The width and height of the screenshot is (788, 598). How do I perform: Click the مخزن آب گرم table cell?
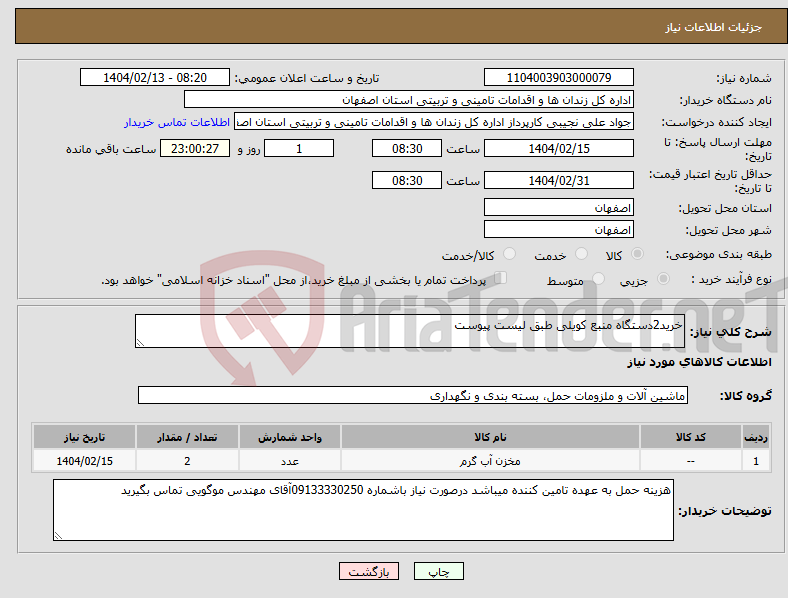pyautogui.click(x=490, y=461)
